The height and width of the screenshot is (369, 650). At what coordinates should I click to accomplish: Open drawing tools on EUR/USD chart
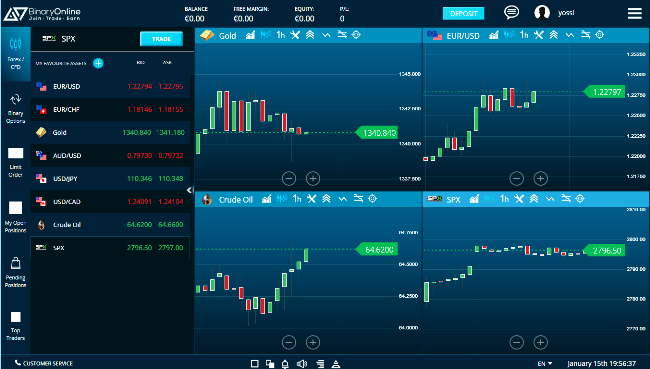tap(538, 35)
